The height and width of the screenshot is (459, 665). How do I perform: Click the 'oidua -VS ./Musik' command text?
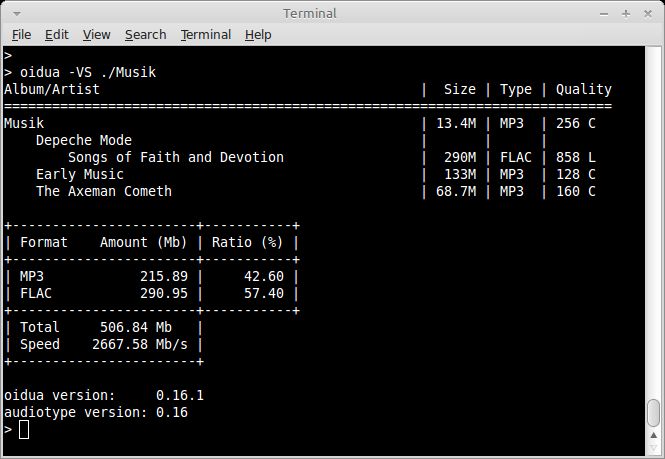click(88, 72)
